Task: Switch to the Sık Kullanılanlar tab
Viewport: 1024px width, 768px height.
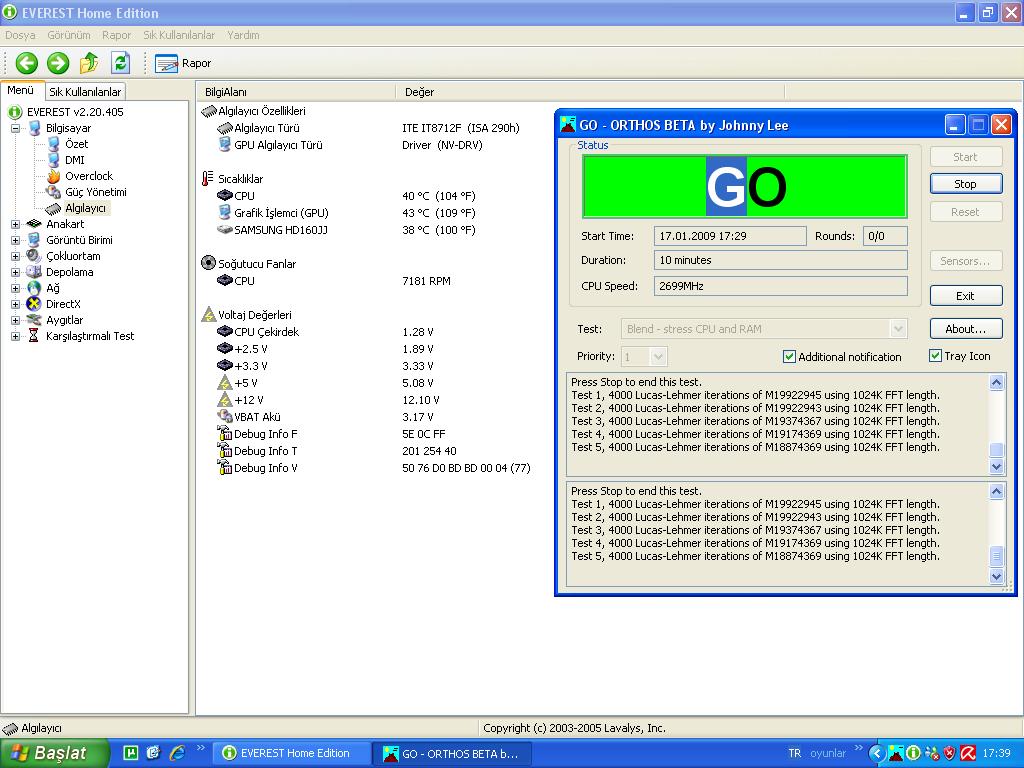Action: 85,92
